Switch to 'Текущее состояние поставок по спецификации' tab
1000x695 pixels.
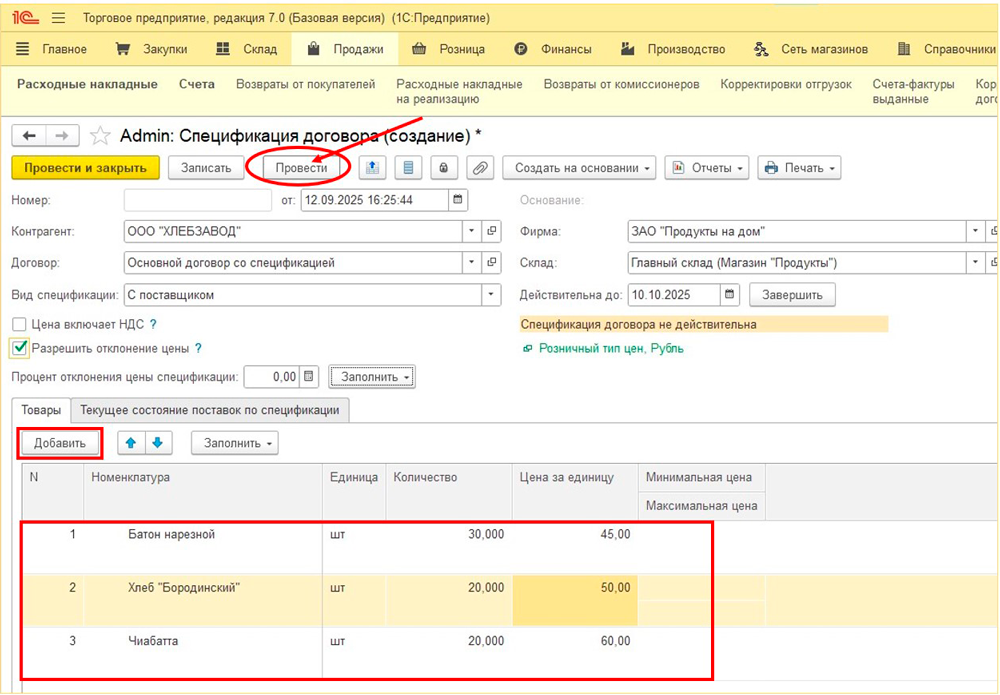(x=210, y=410)
